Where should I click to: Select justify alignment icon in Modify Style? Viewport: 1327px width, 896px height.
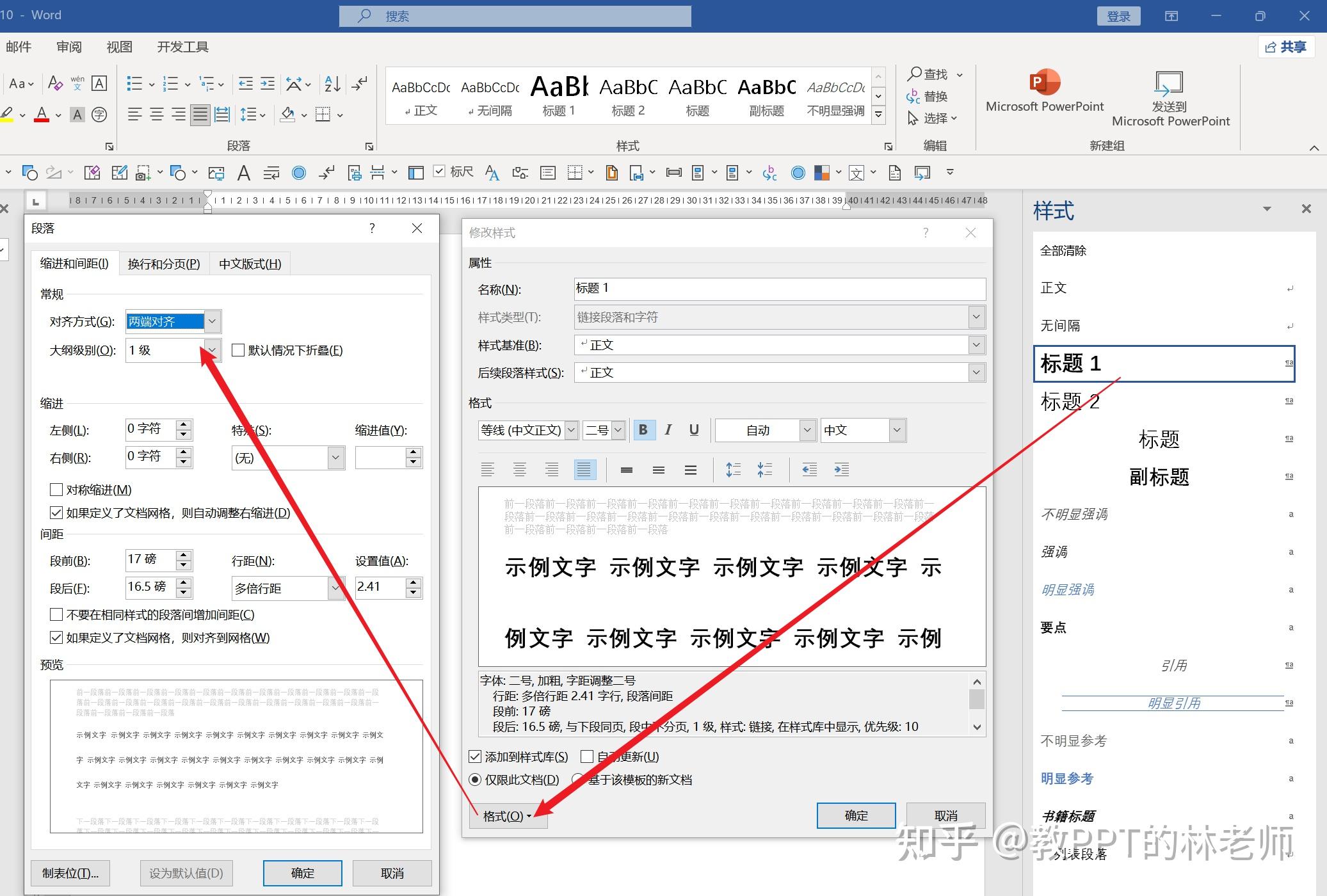pos(584,470)
